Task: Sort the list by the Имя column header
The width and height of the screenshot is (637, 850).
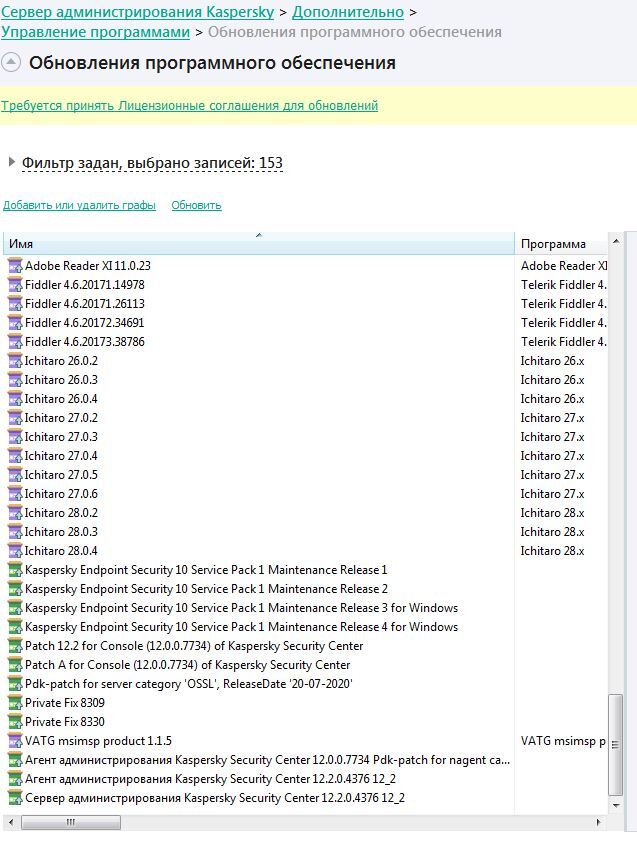Action: click(259, 243)
